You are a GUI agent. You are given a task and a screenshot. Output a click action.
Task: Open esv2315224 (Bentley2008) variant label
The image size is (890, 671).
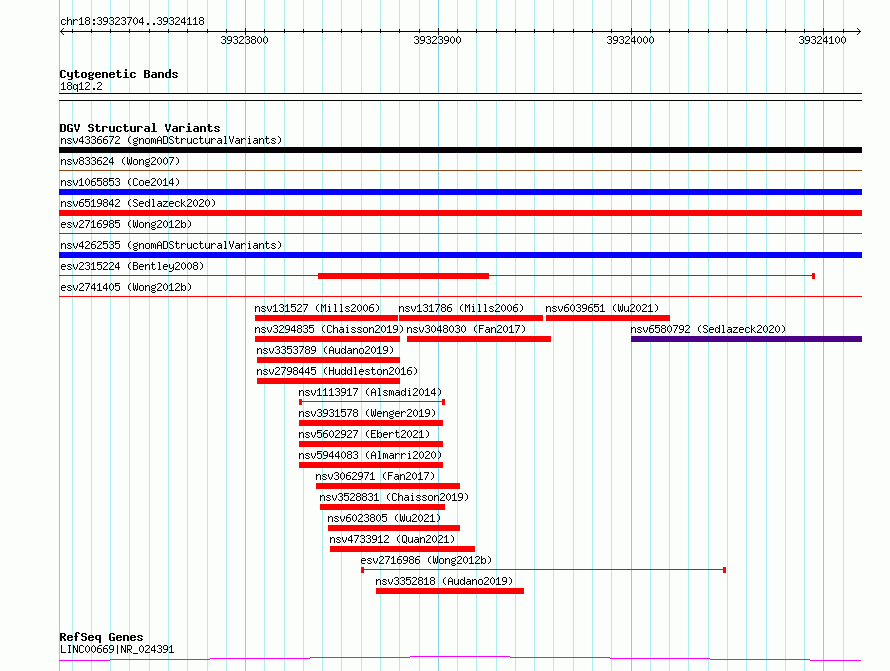pyautogui.click(x=132, y=266)
